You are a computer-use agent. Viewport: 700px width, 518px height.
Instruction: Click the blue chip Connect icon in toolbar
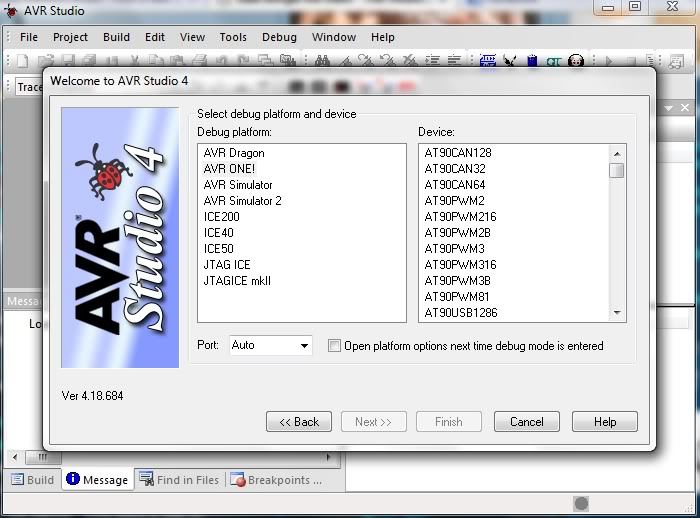click(488, 62)
